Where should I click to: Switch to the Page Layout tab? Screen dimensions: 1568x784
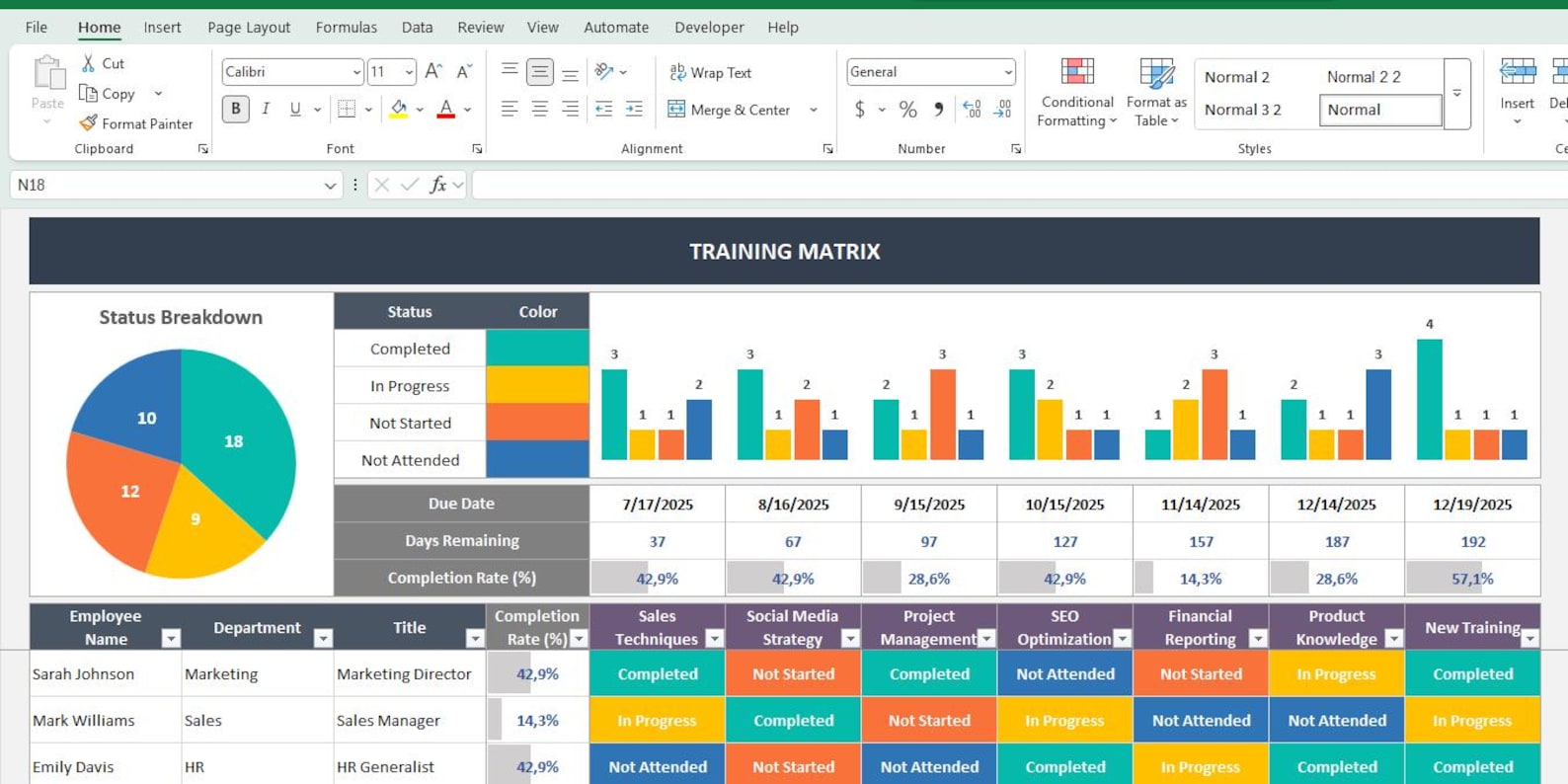click(x=249, y=27)
